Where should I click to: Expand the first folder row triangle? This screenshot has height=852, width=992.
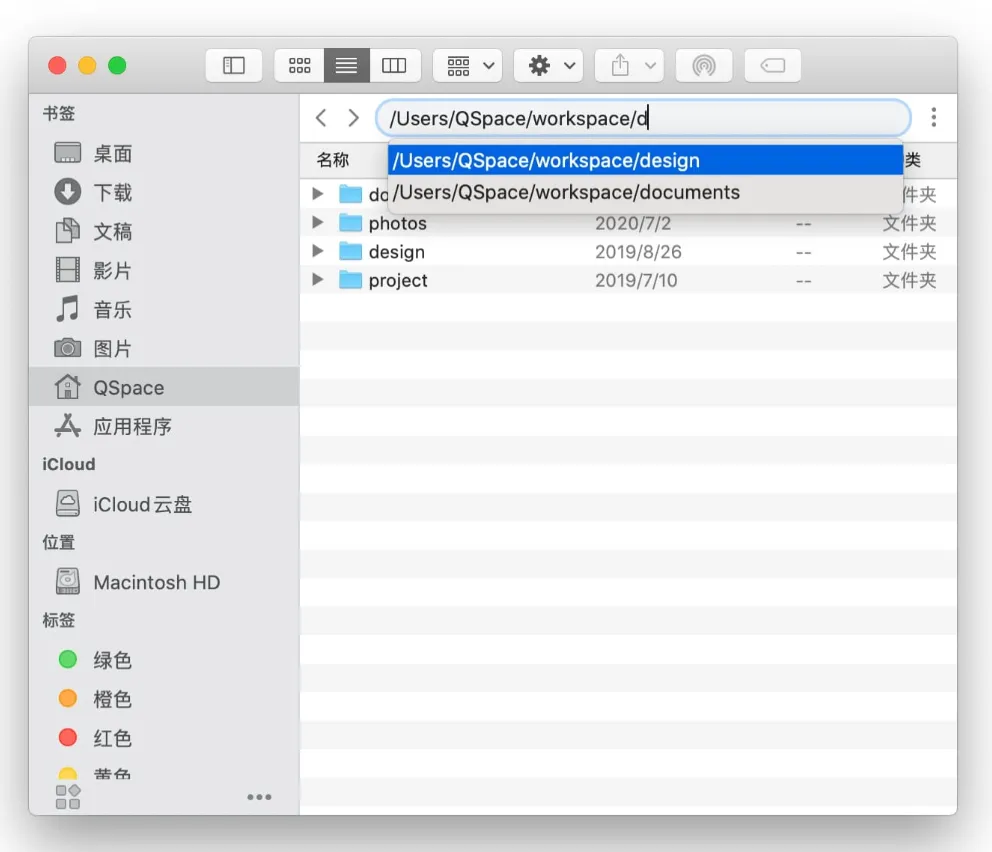[x=318, y=194]
